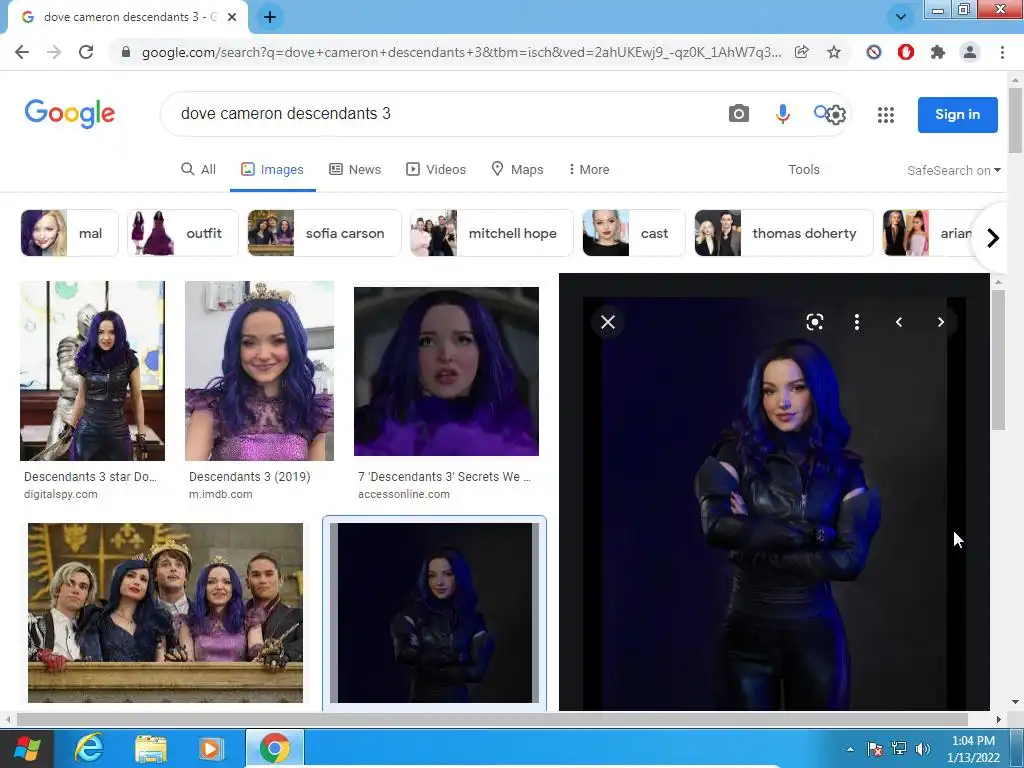Filter images by the cast chip
Screen dimensions: 1024x768
(633, 233)
